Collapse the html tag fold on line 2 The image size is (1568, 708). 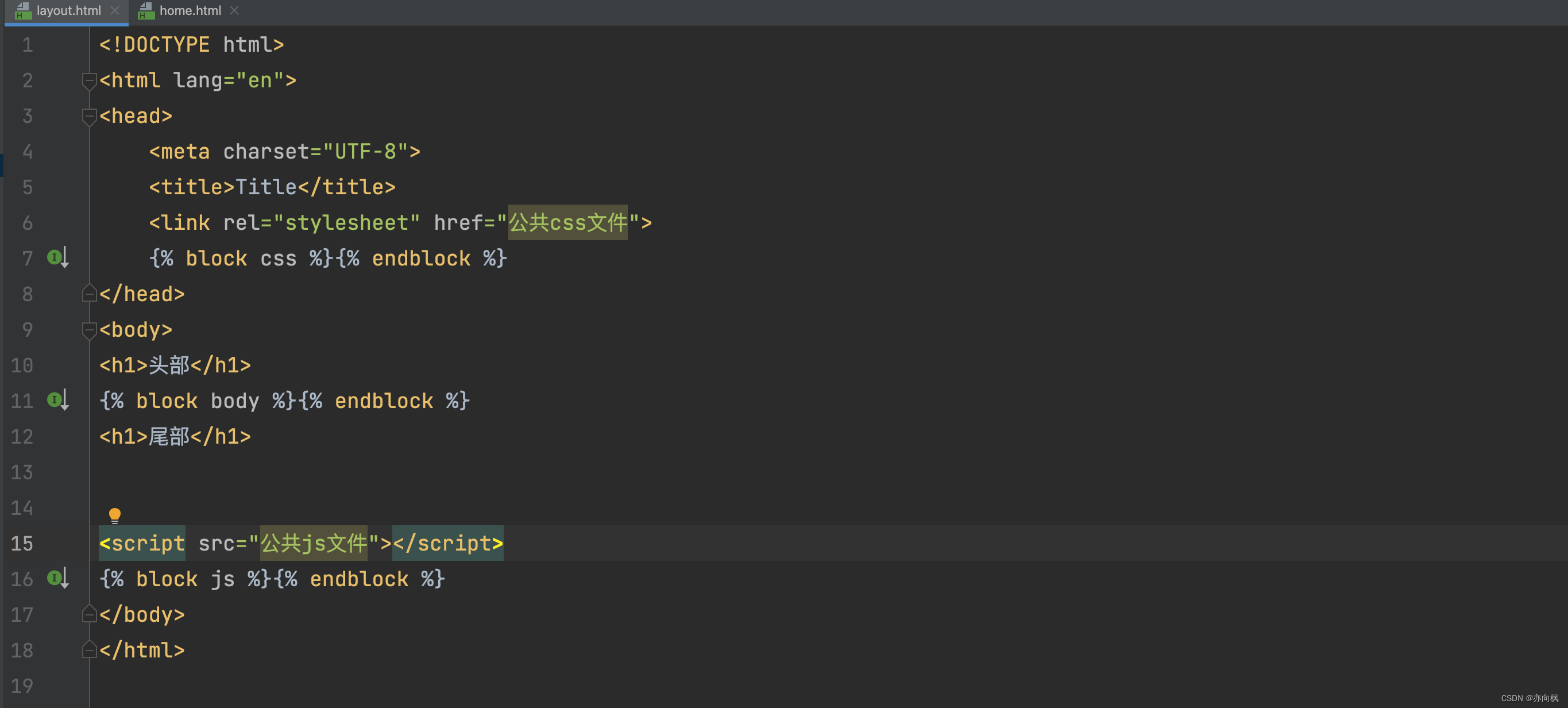pyautogui.click(x=89, y=81)
